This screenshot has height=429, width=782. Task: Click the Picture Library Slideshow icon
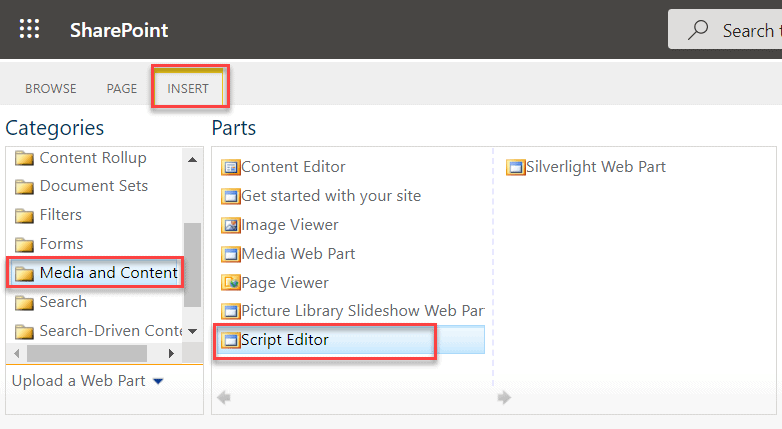(230, 311)
